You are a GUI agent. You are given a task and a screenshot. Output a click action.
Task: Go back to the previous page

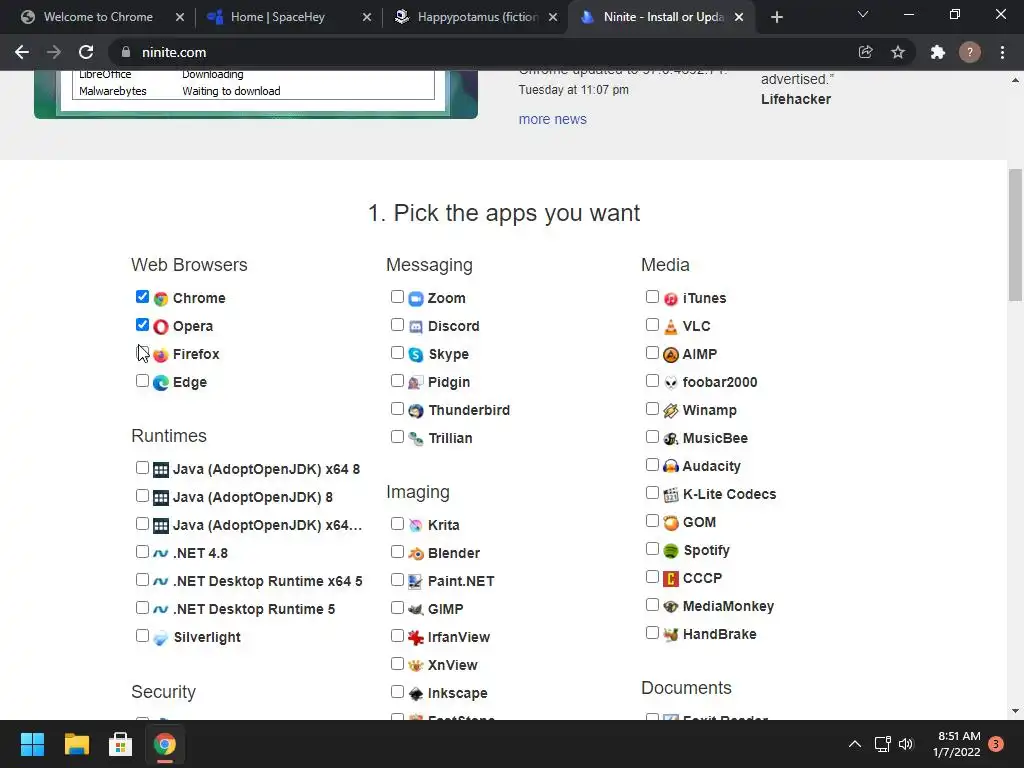(22, 52)
